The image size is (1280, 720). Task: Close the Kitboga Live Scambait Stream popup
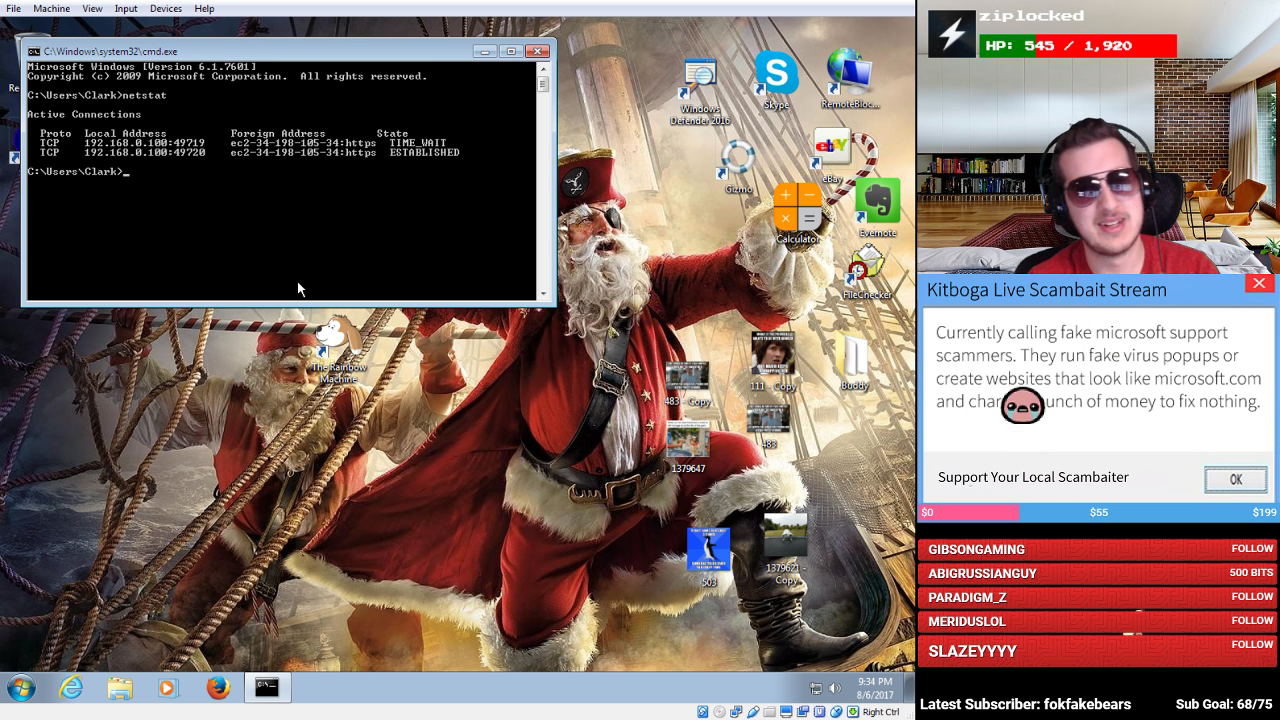pos(1259,284)
